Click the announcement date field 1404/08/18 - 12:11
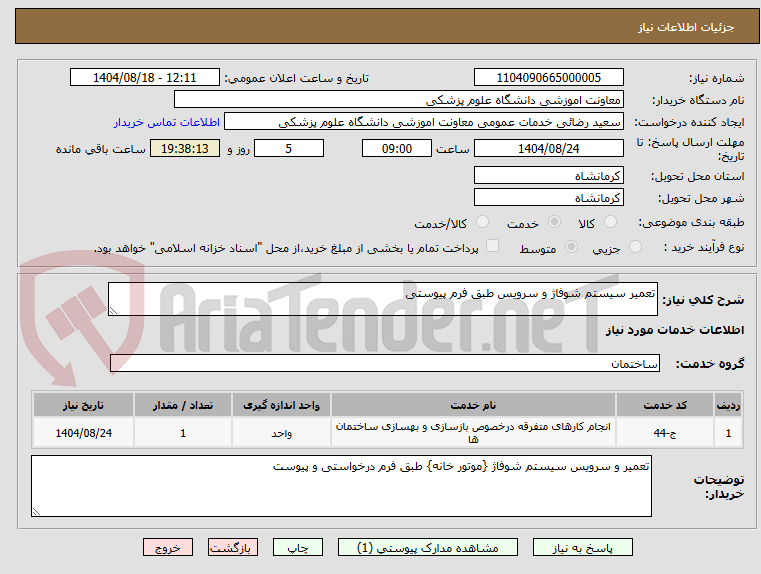This screenshot has height=574, width=761. point(145,78)
